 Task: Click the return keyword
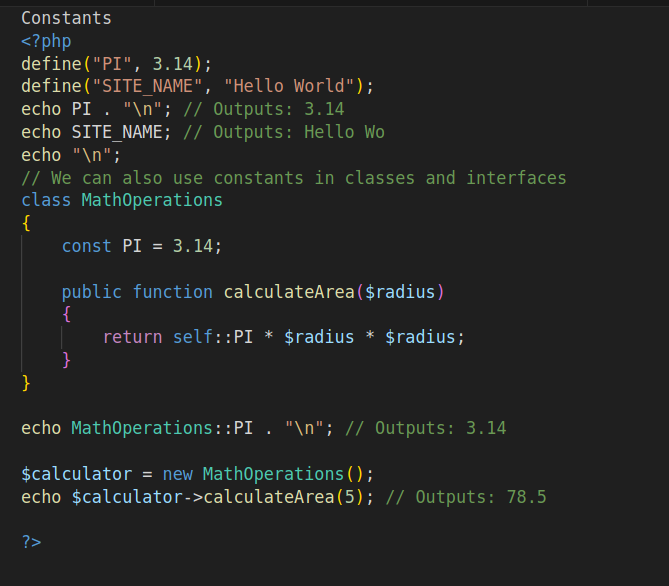[132, 338]
